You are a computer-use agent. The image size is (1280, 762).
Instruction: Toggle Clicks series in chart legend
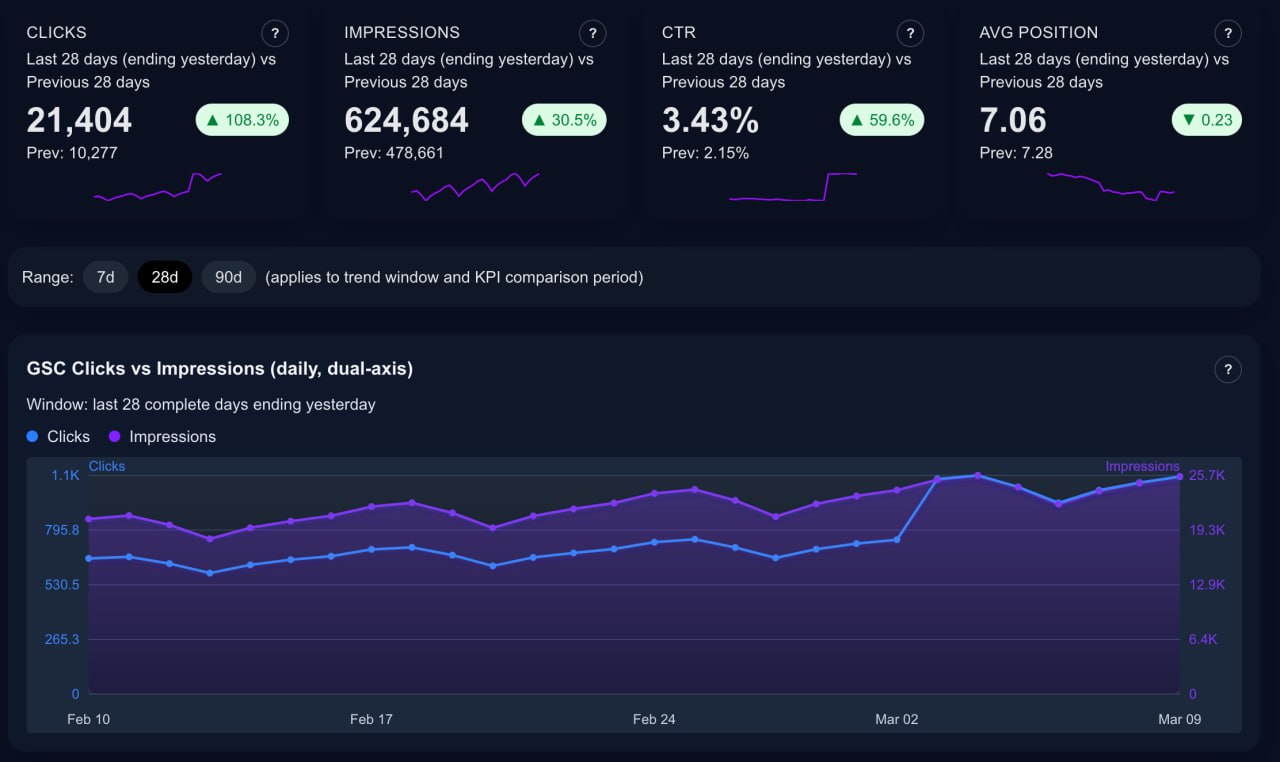click(x=59, y=437)
